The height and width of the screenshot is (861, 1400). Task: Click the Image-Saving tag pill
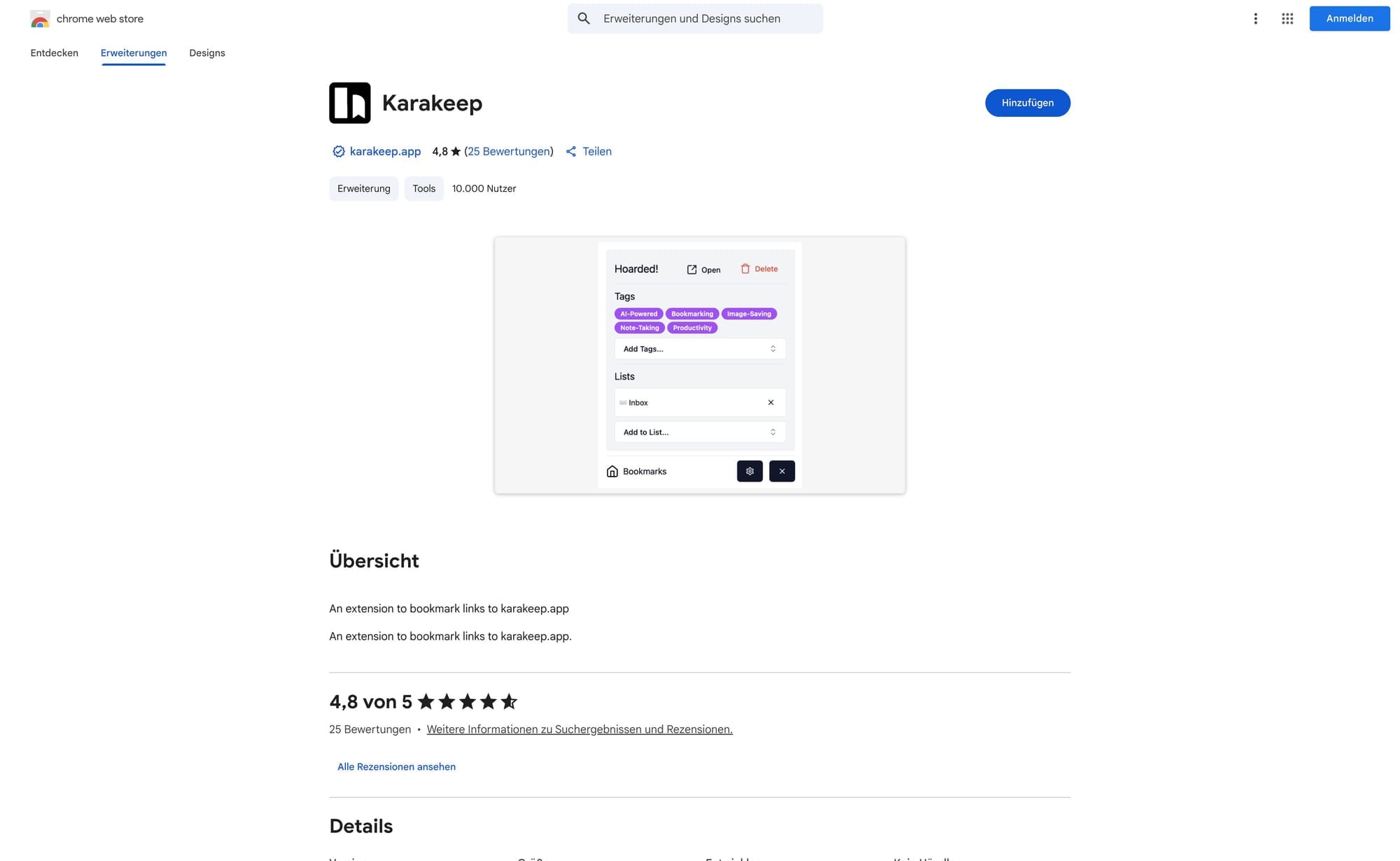(749, 314)
